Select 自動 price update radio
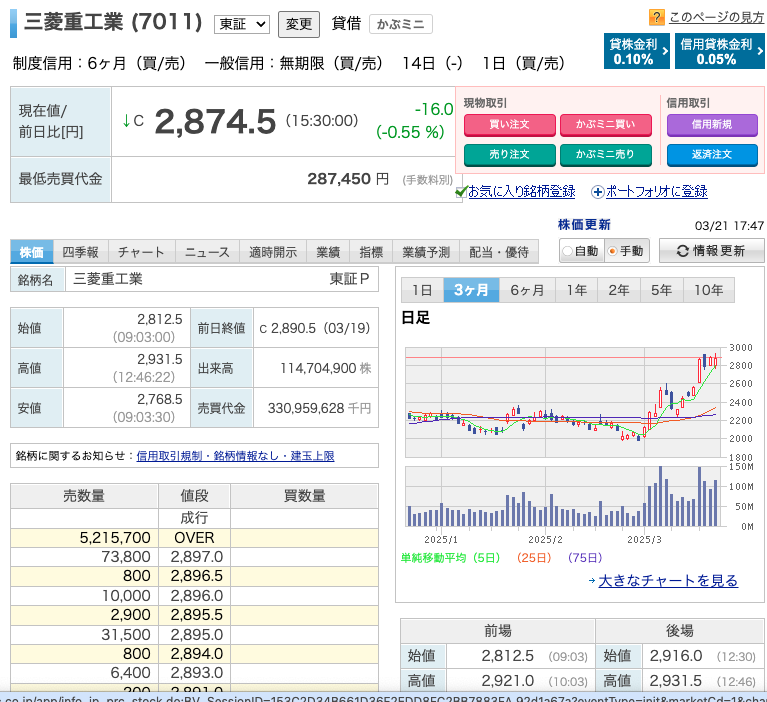 click(567, 251)
